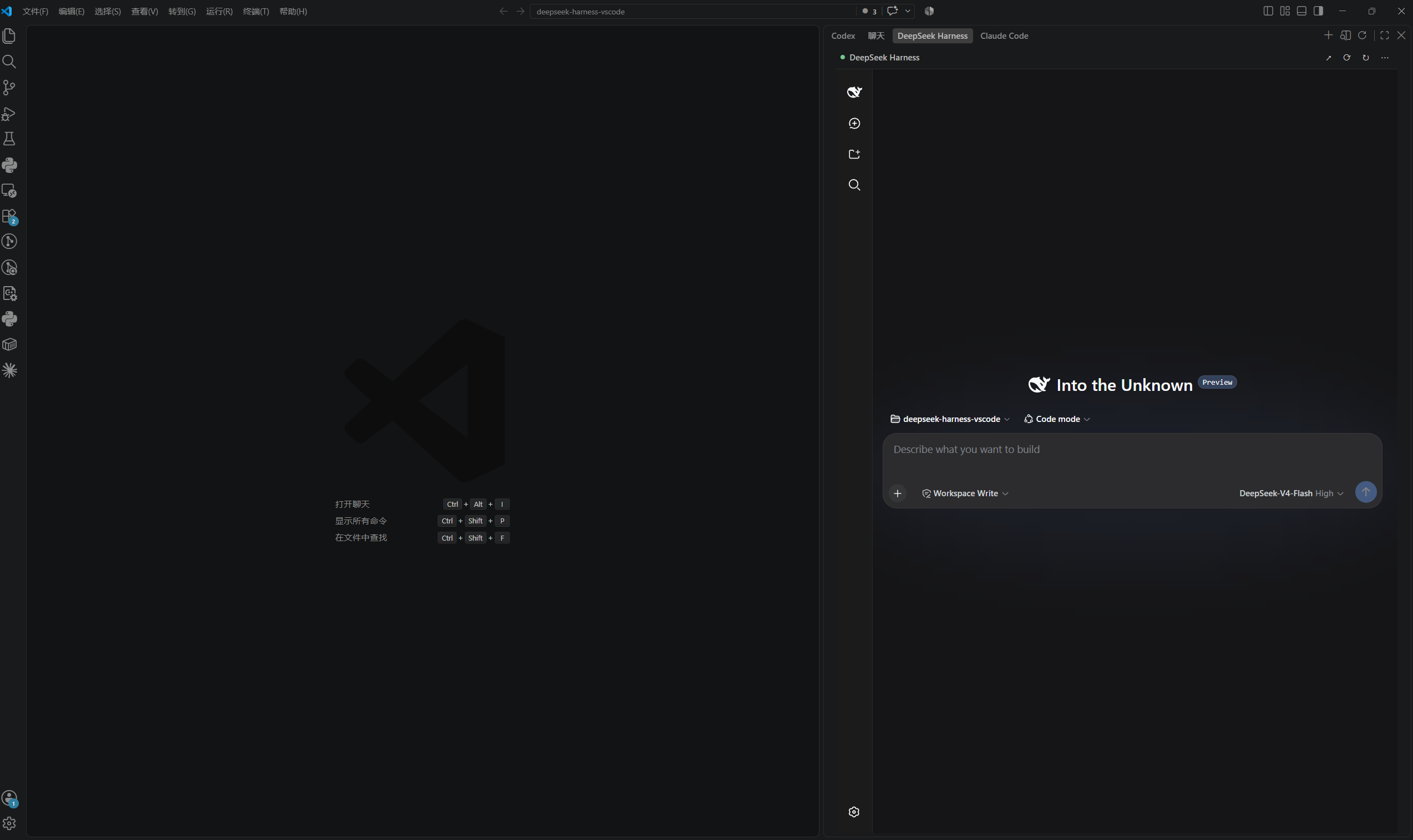Switch to the 聊天 tab
The image size is (1413, 840).
875,35
